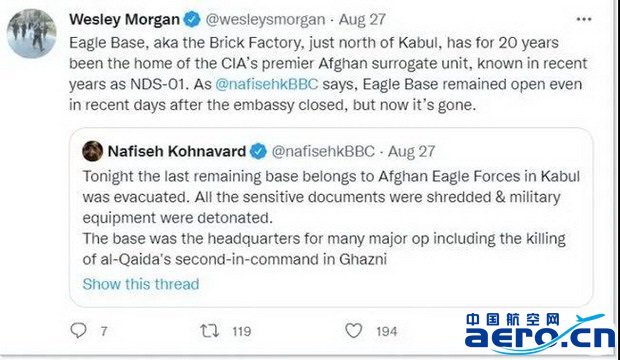
Task: Open the quoted tweet's Aug 27 timestamp
Action: (x=411, y=151)
